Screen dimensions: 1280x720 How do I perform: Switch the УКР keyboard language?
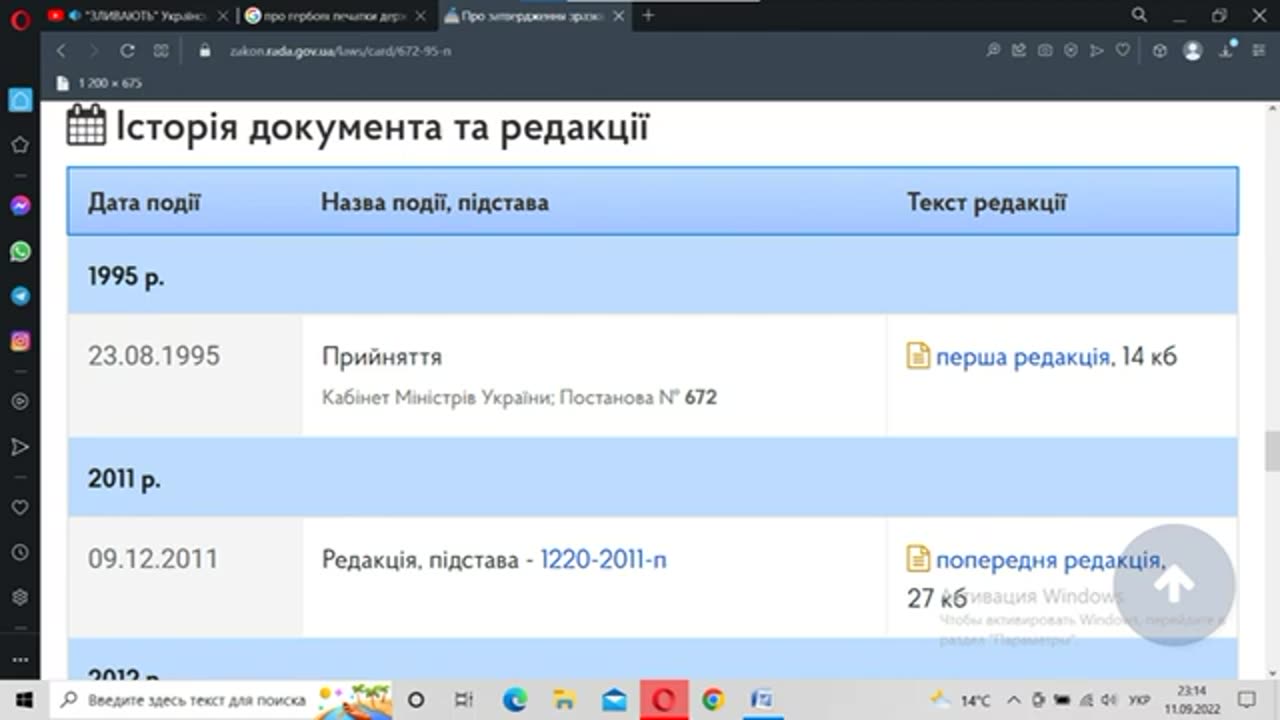(1138, 699)
